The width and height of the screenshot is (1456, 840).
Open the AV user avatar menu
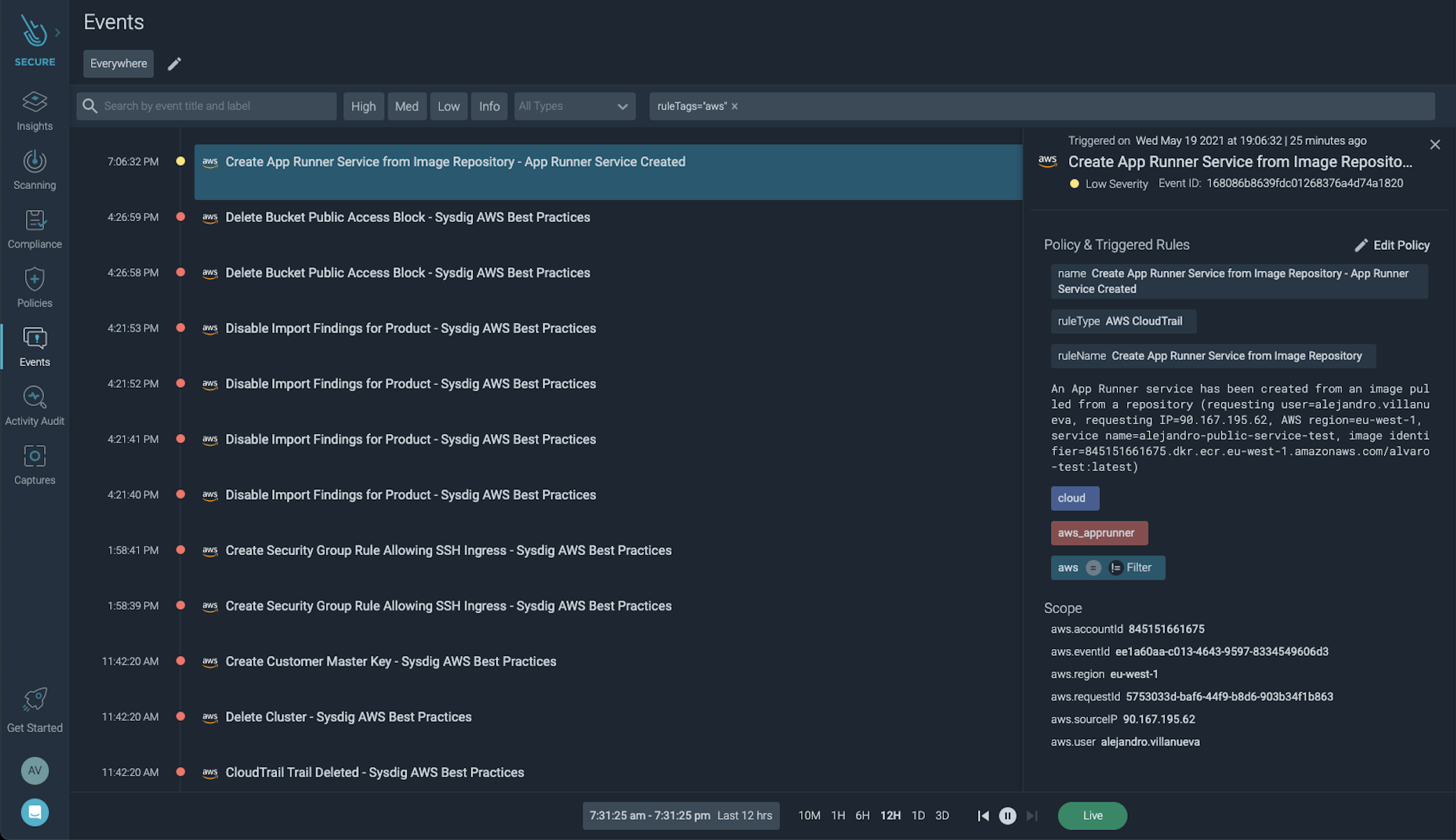(34, 771)
